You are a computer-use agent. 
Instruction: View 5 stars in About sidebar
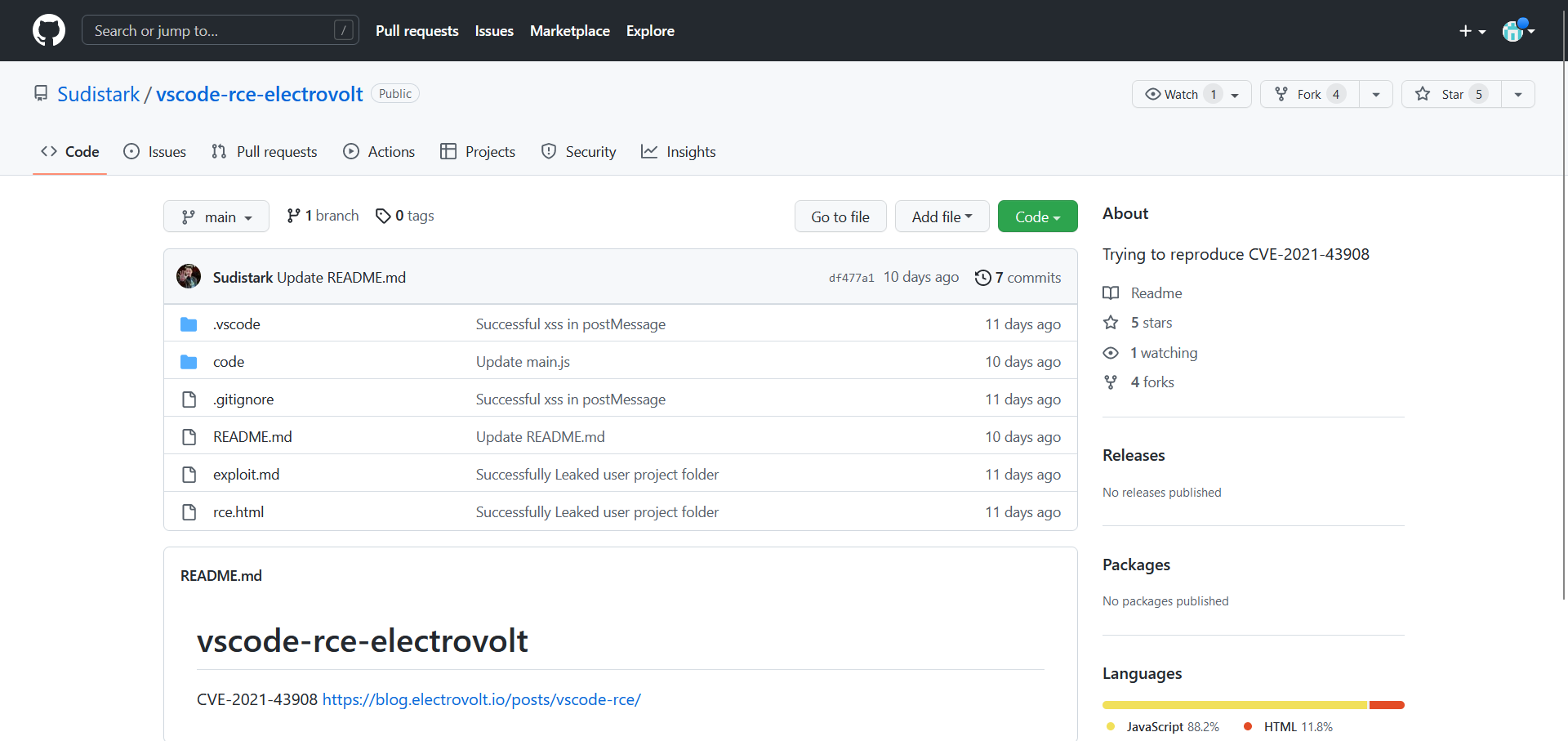pyautogui.click(x=1138, y=323)
